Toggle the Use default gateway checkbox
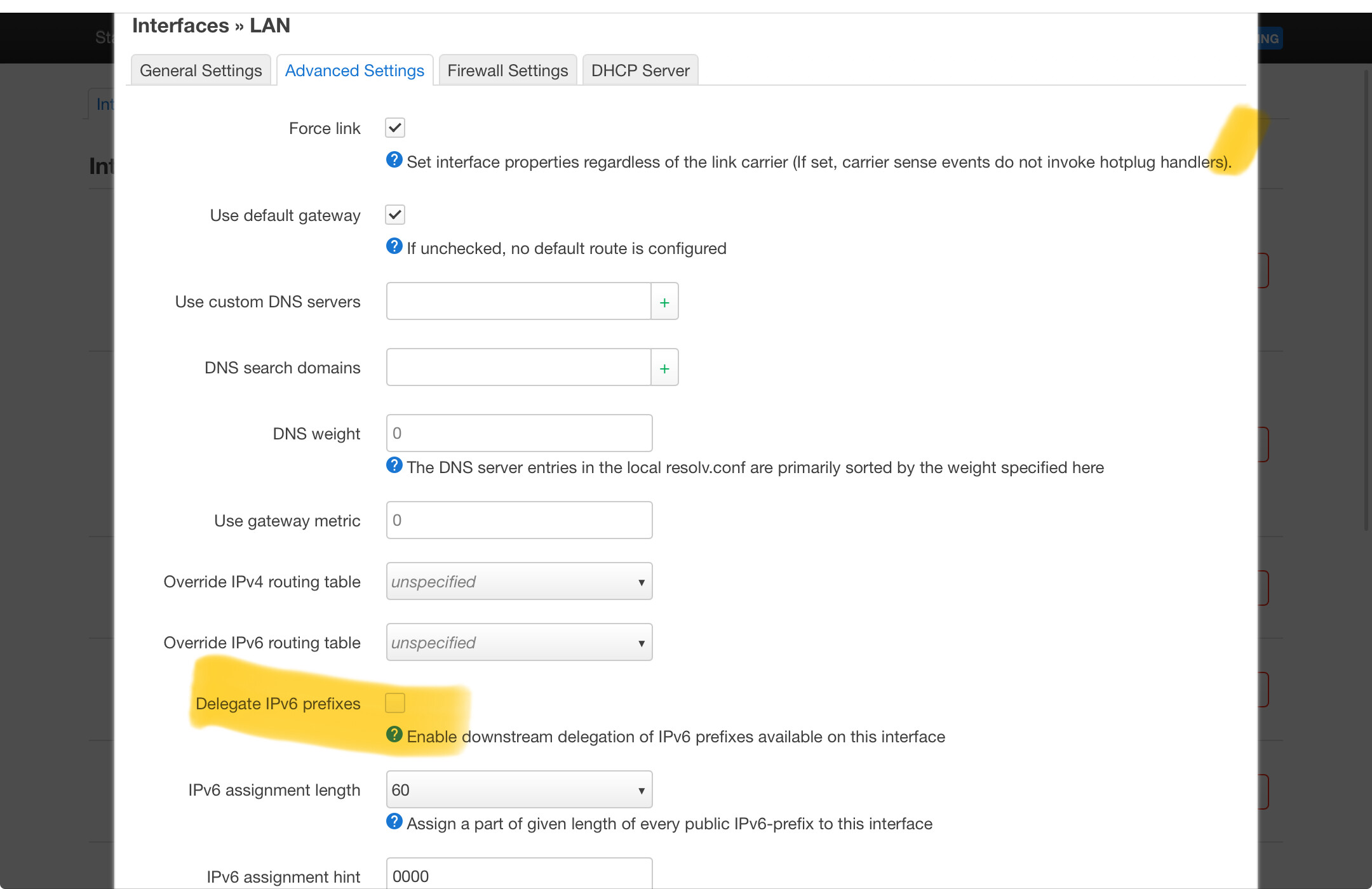The height and width of the screenshot is (889, 1372). (x=395, y=215)
